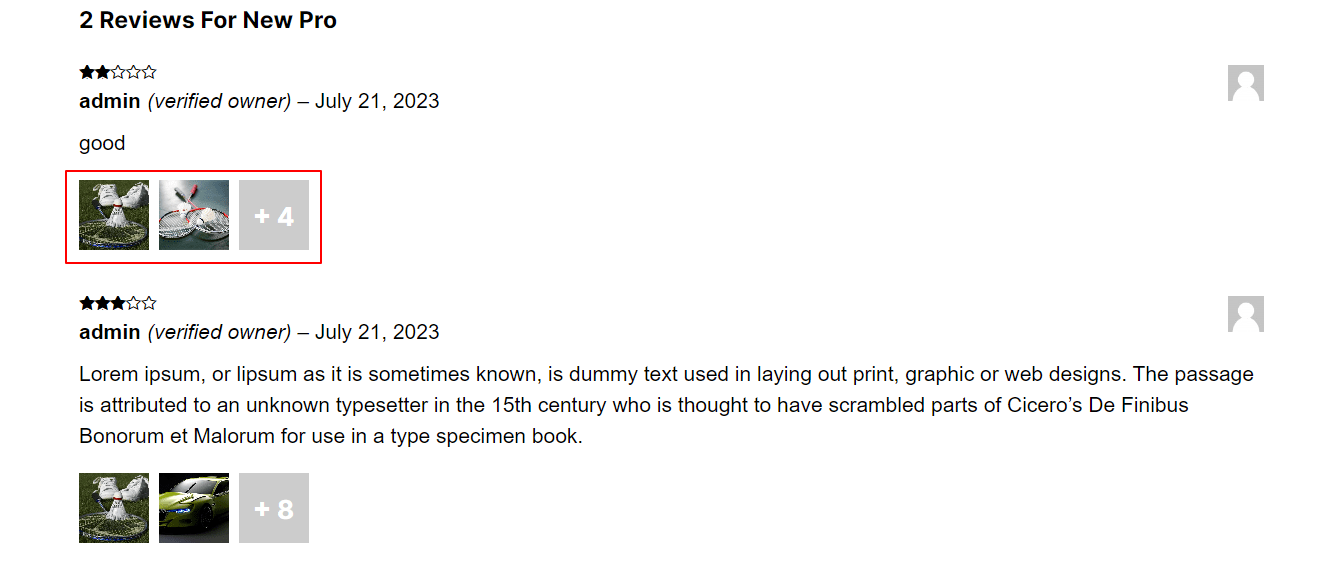Click "(verified owner)" label in the two-star review

coord(219,101)
